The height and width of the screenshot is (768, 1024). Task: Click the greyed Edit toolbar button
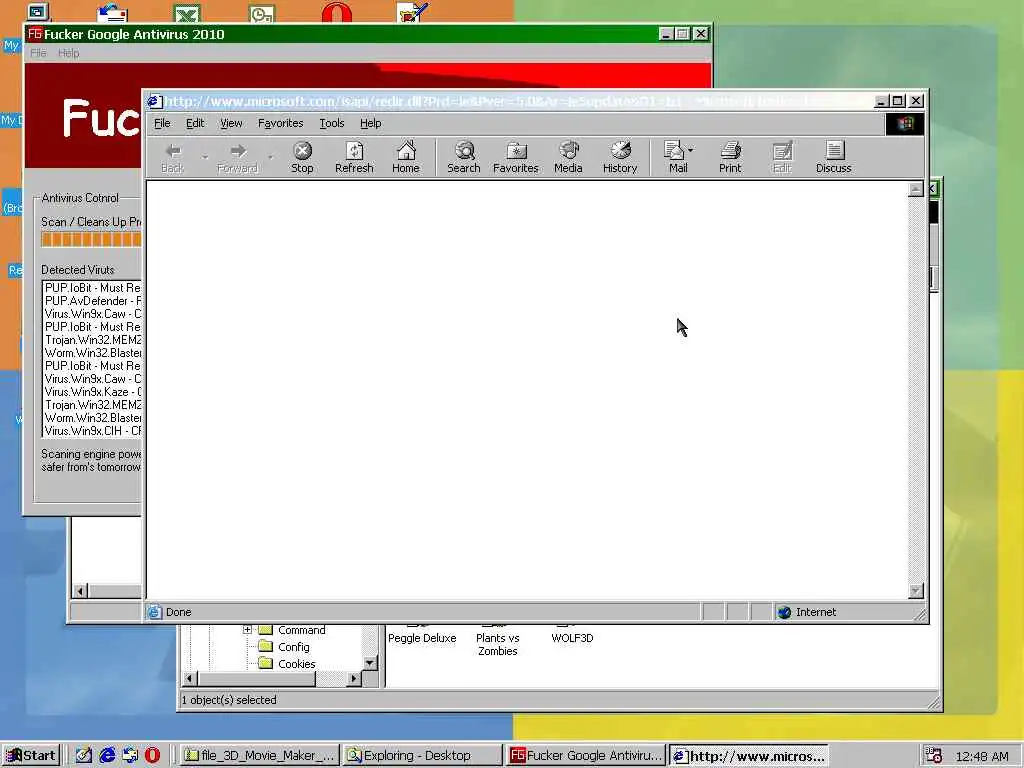click(x=782, y=157)
